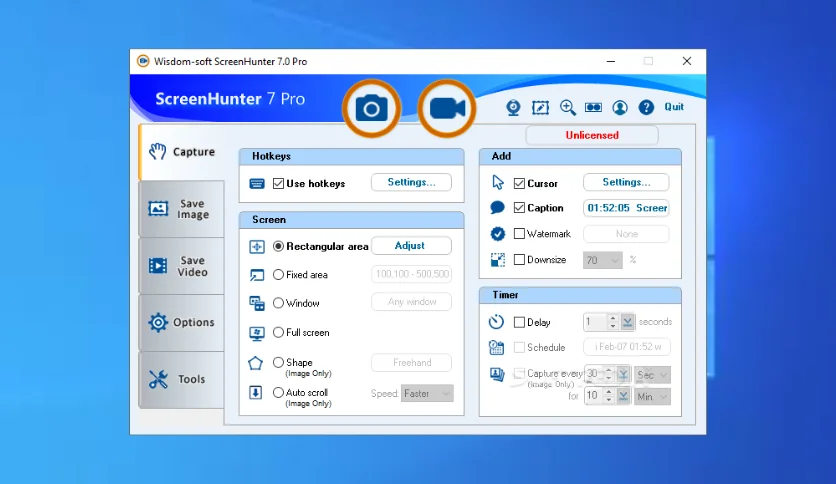Open the webcam icon in top toolbar
This screenshot has height=484, width=836.
(513, 108)
